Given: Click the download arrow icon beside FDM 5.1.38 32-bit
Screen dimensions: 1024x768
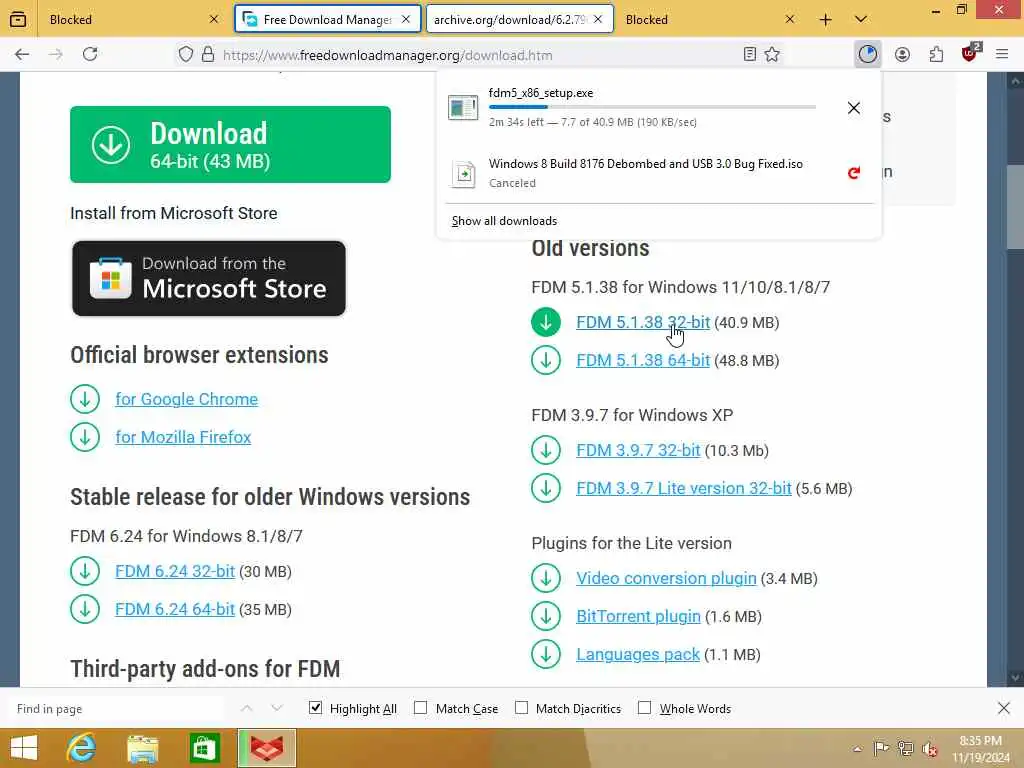Looking at the screenshot, I should point(546,322).
